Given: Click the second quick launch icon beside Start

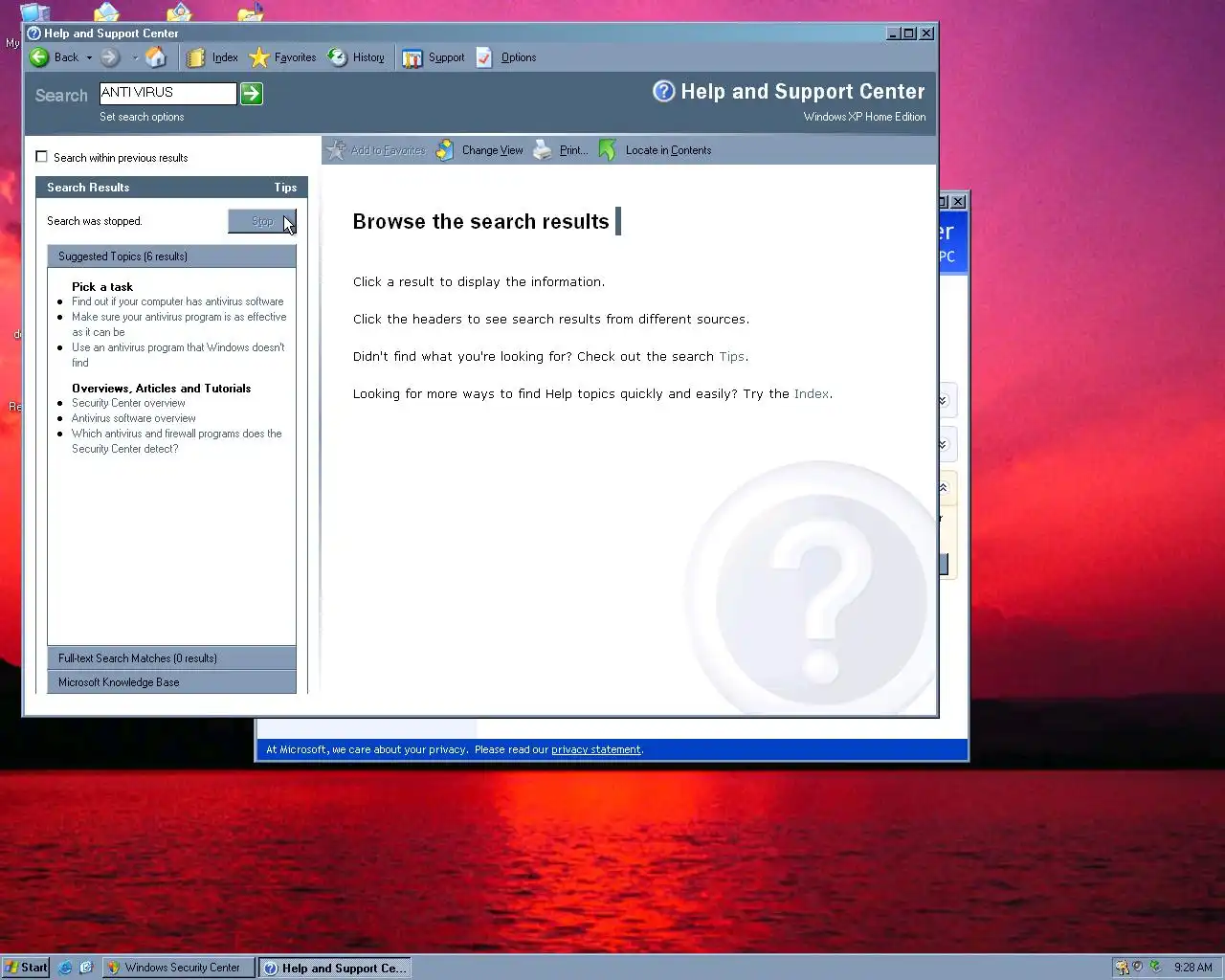Looking at the screenshot, I should tap(85, 968).
